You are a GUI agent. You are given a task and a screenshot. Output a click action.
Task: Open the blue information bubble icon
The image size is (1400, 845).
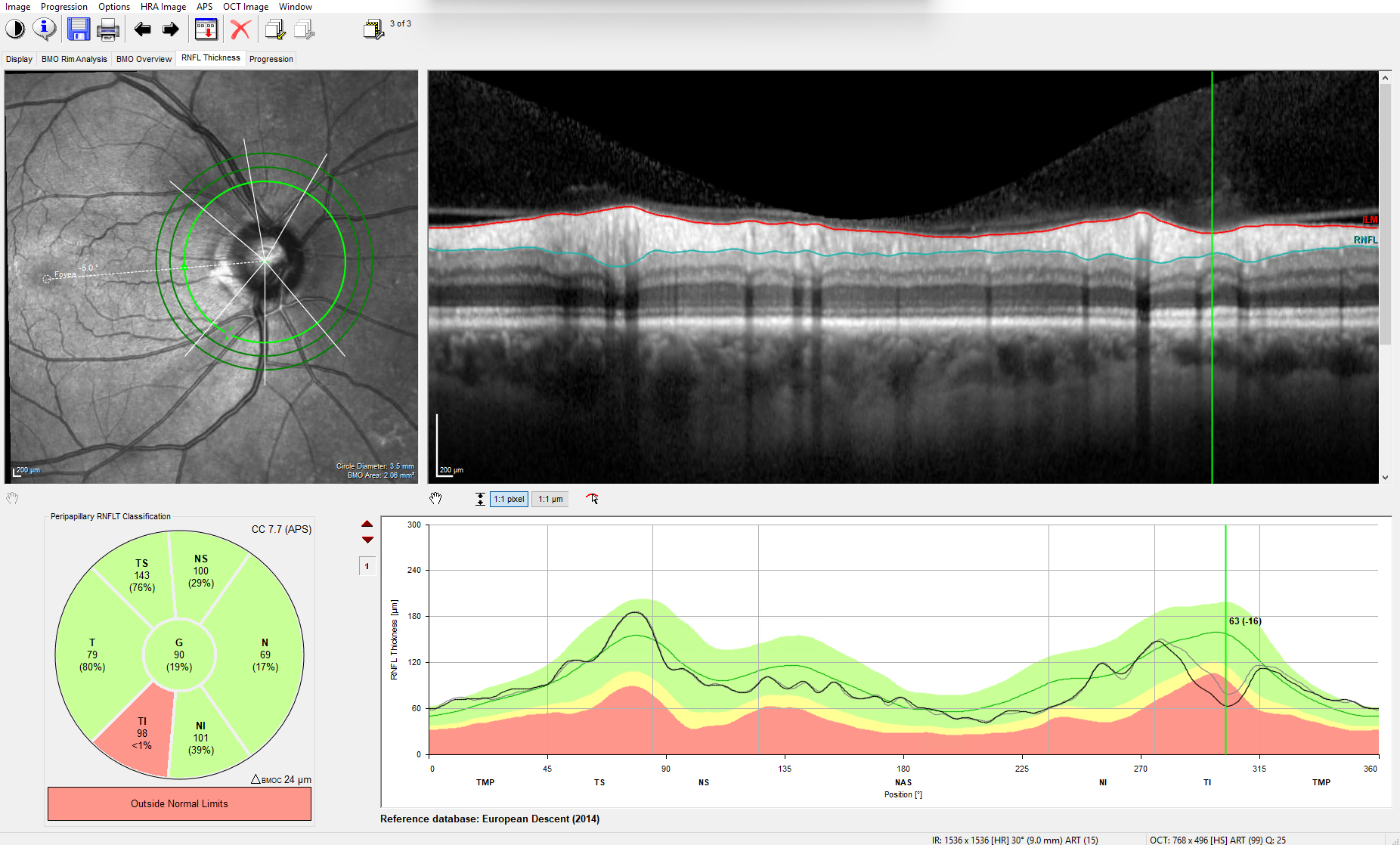click(45, 29)
